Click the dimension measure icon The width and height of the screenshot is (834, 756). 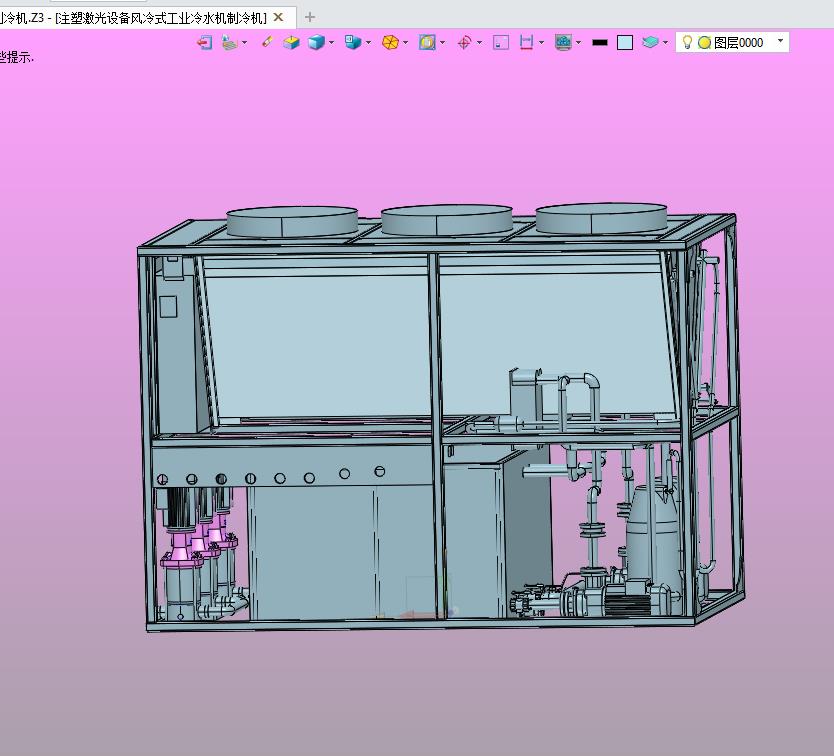(x=527, y=43)
